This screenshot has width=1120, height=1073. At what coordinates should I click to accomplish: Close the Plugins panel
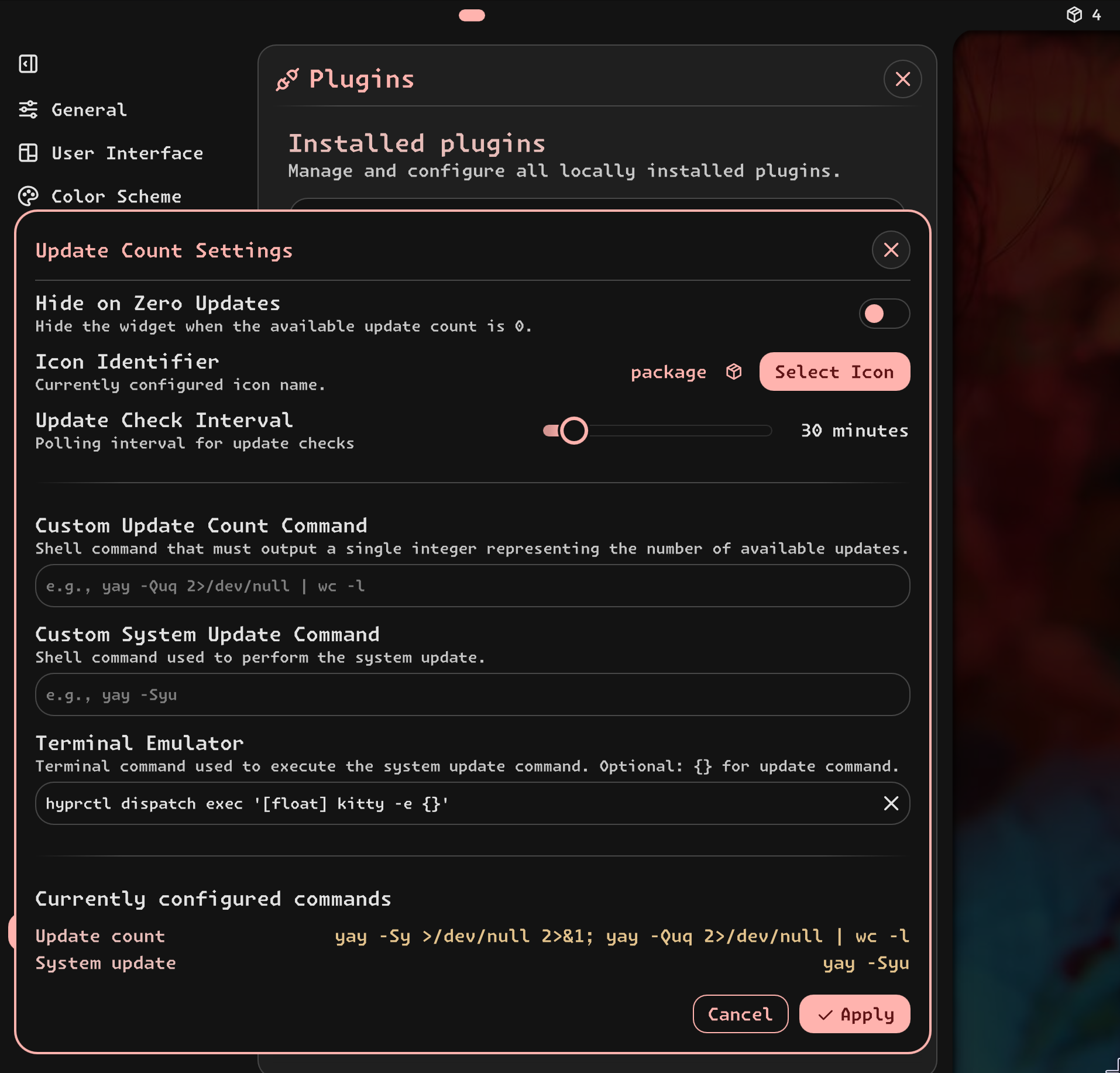(902, 79)
